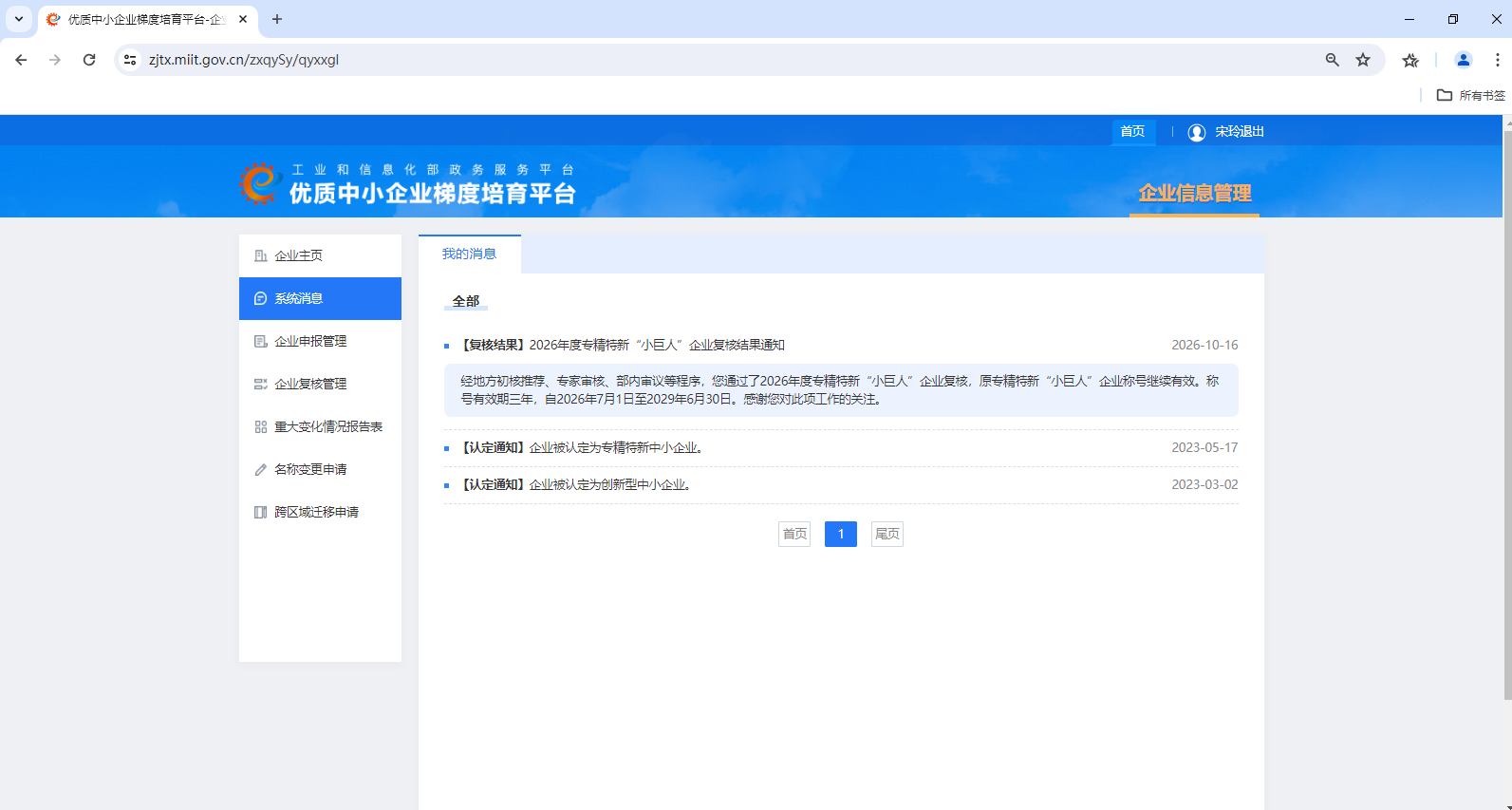This screenshot has height=810, width=1512.
Task: Open 名称变更申请 in the sidebar
Action: 320,469
